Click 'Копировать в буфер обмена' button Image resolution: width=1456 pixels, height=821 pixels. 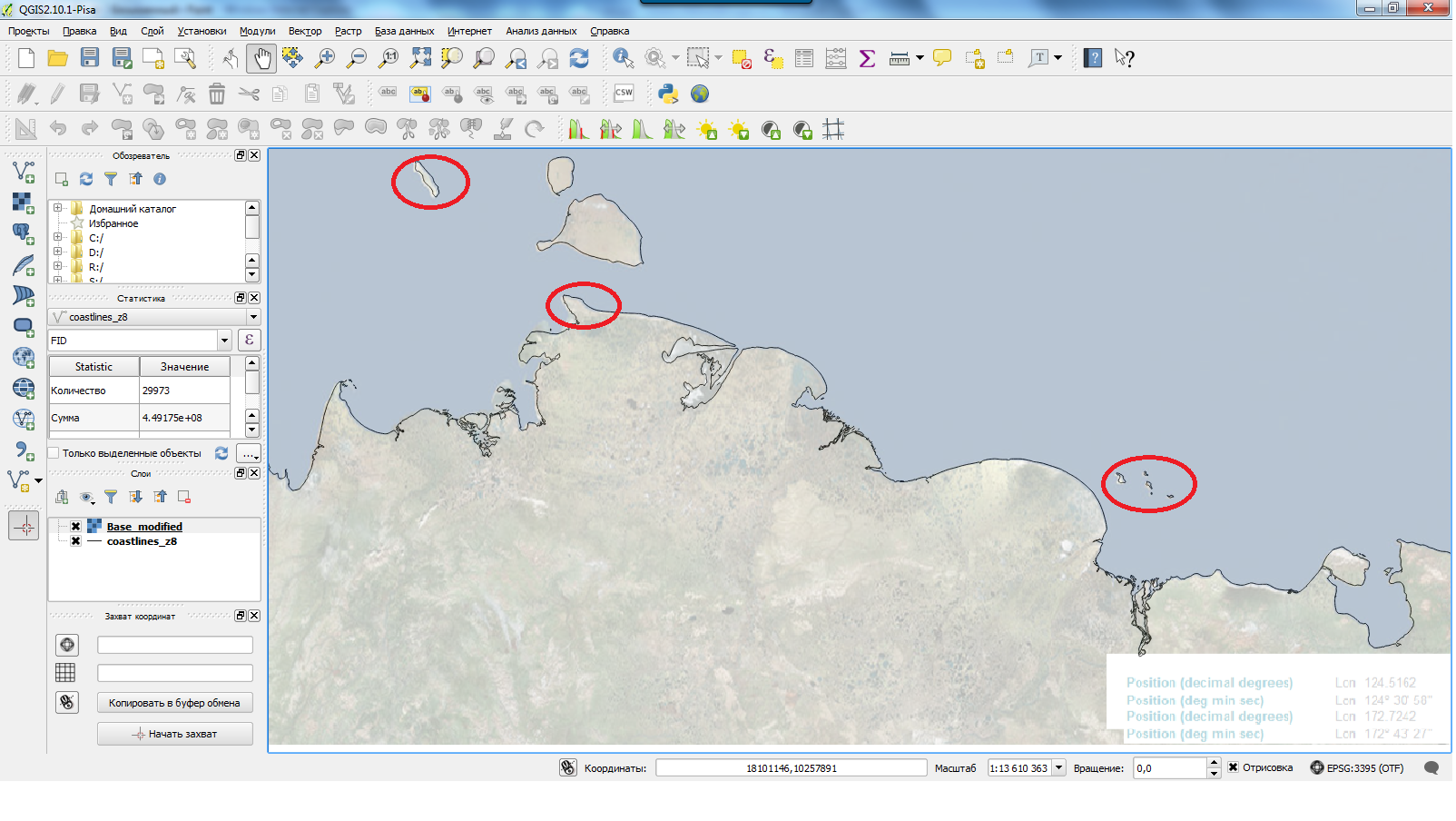[x=174, y=703]
